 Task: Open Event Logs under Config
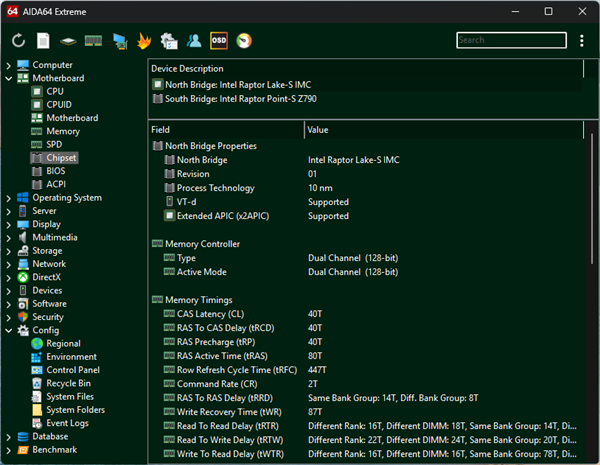pyautogui.click(x=68, y=423)
